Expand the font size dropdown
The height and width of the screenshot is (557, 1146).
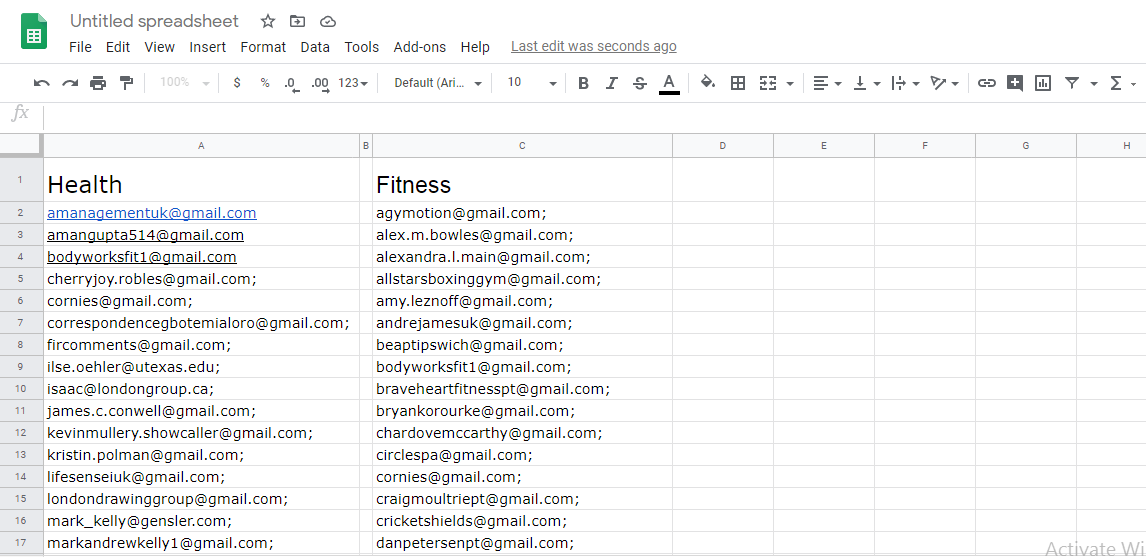pos(530,83)
